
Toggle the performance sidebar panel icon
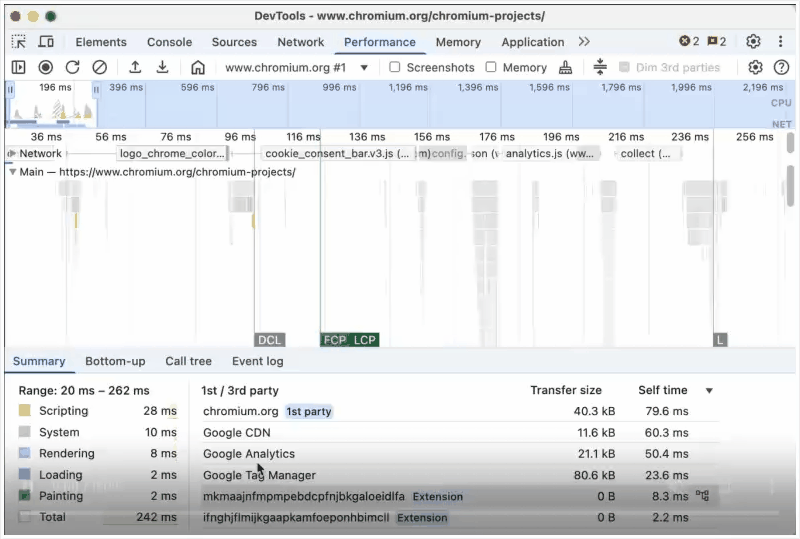point(18,67)
